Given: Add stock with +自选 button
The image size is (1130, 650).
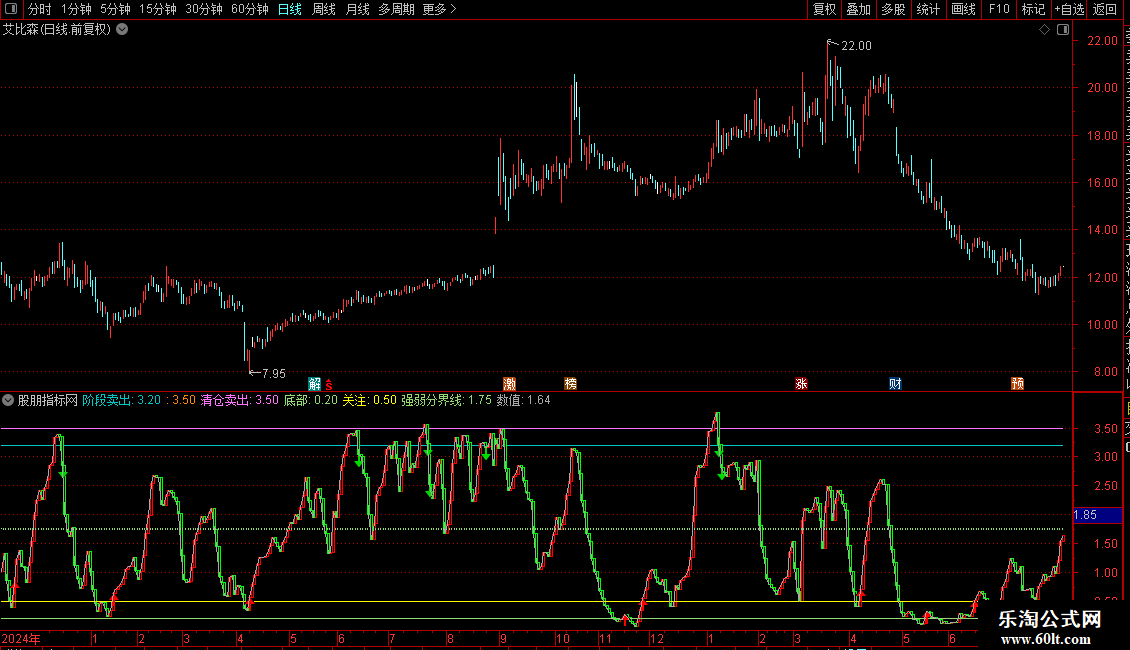Looking at the screenshot, I should coord(1069,9).
